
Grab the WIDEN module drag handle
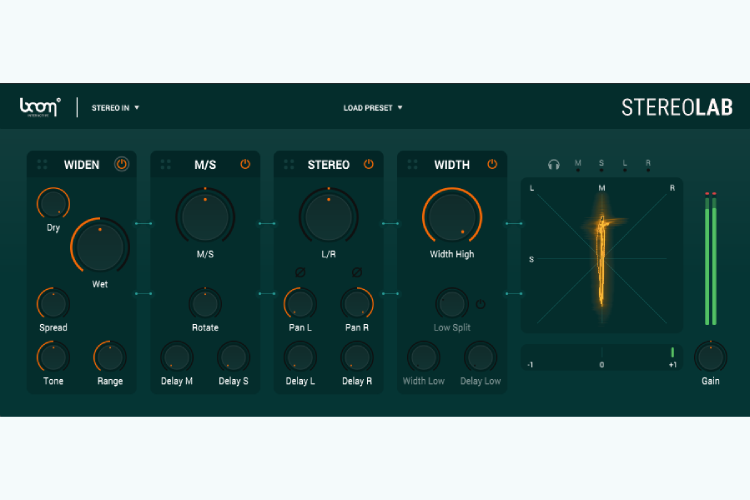[x=42, y=165]
